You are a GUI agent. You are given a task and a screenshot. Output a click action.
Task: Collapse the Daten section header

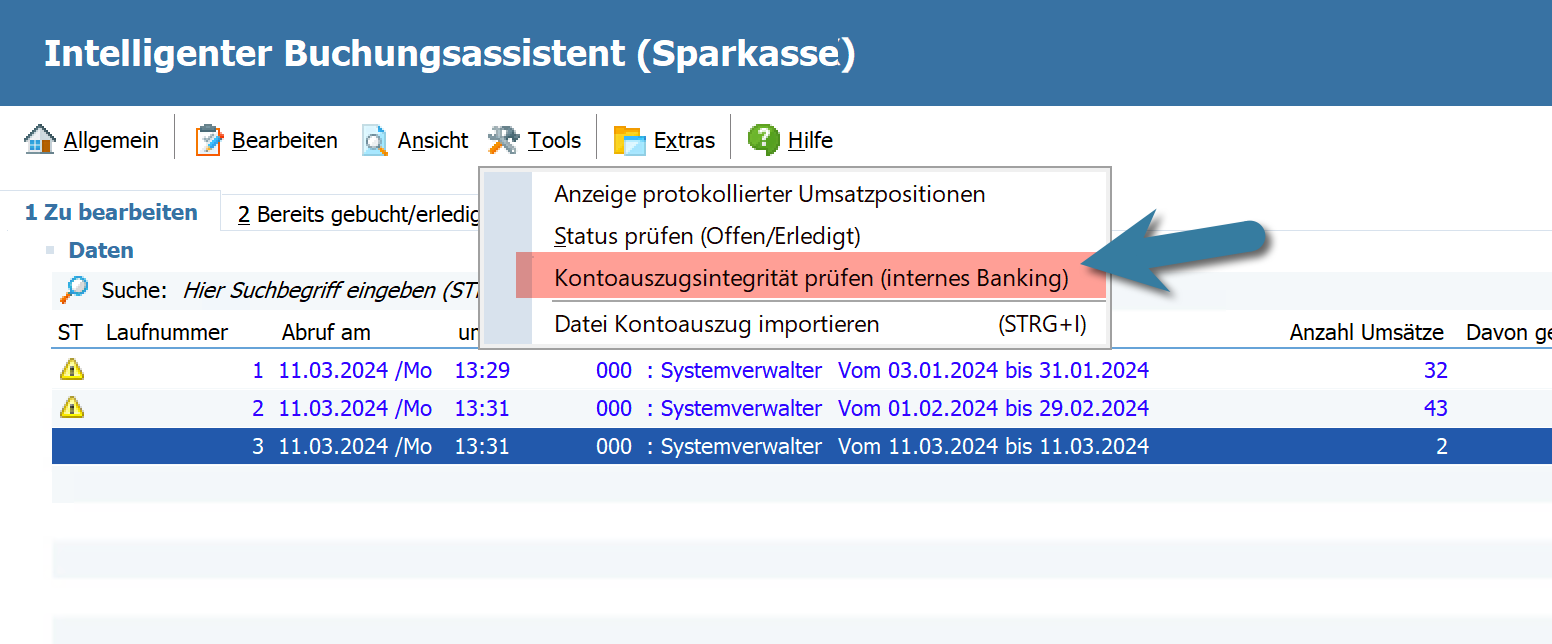click(x=100, y=250)
